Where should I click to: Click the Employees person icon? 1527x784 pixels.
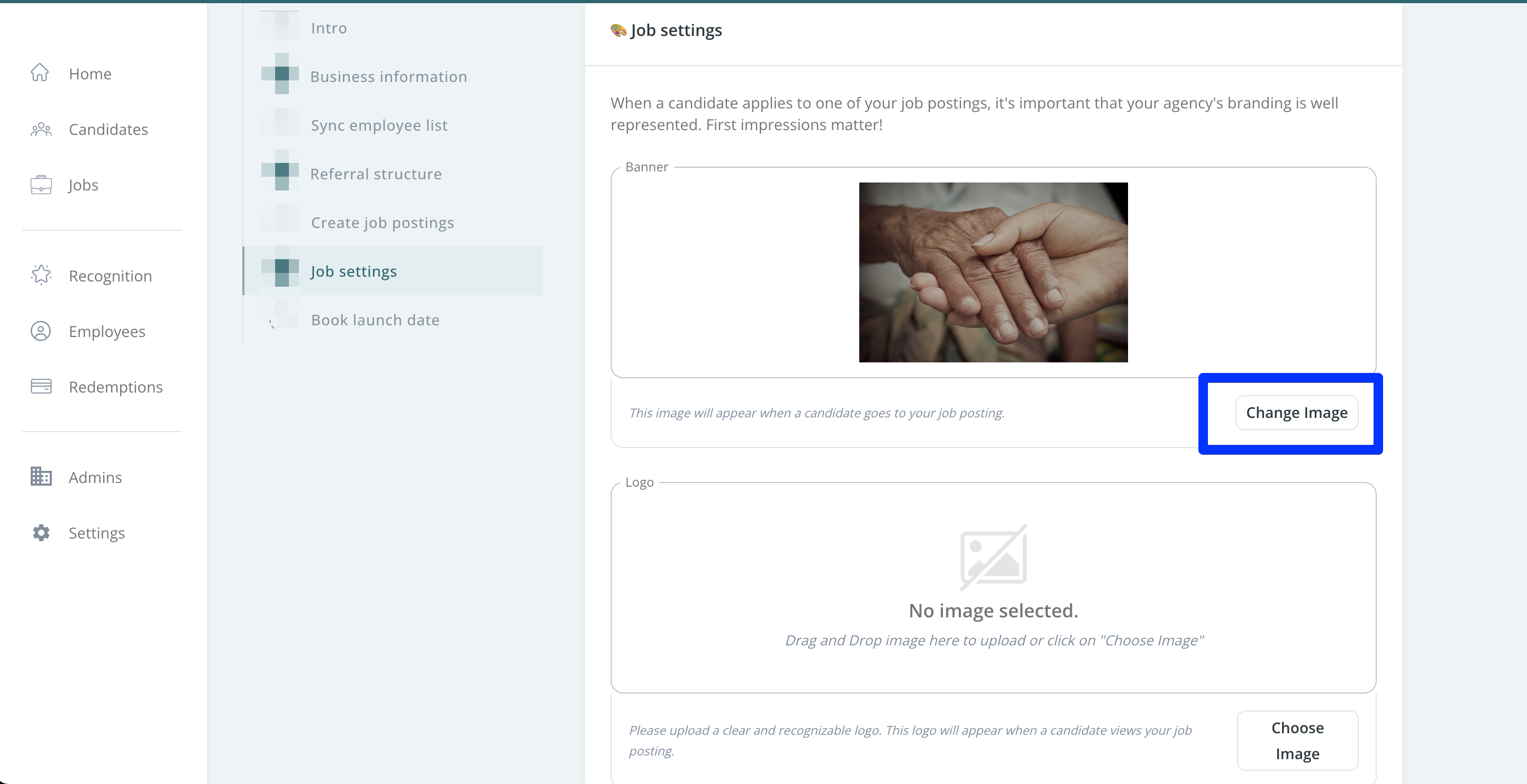click(41, 331)
